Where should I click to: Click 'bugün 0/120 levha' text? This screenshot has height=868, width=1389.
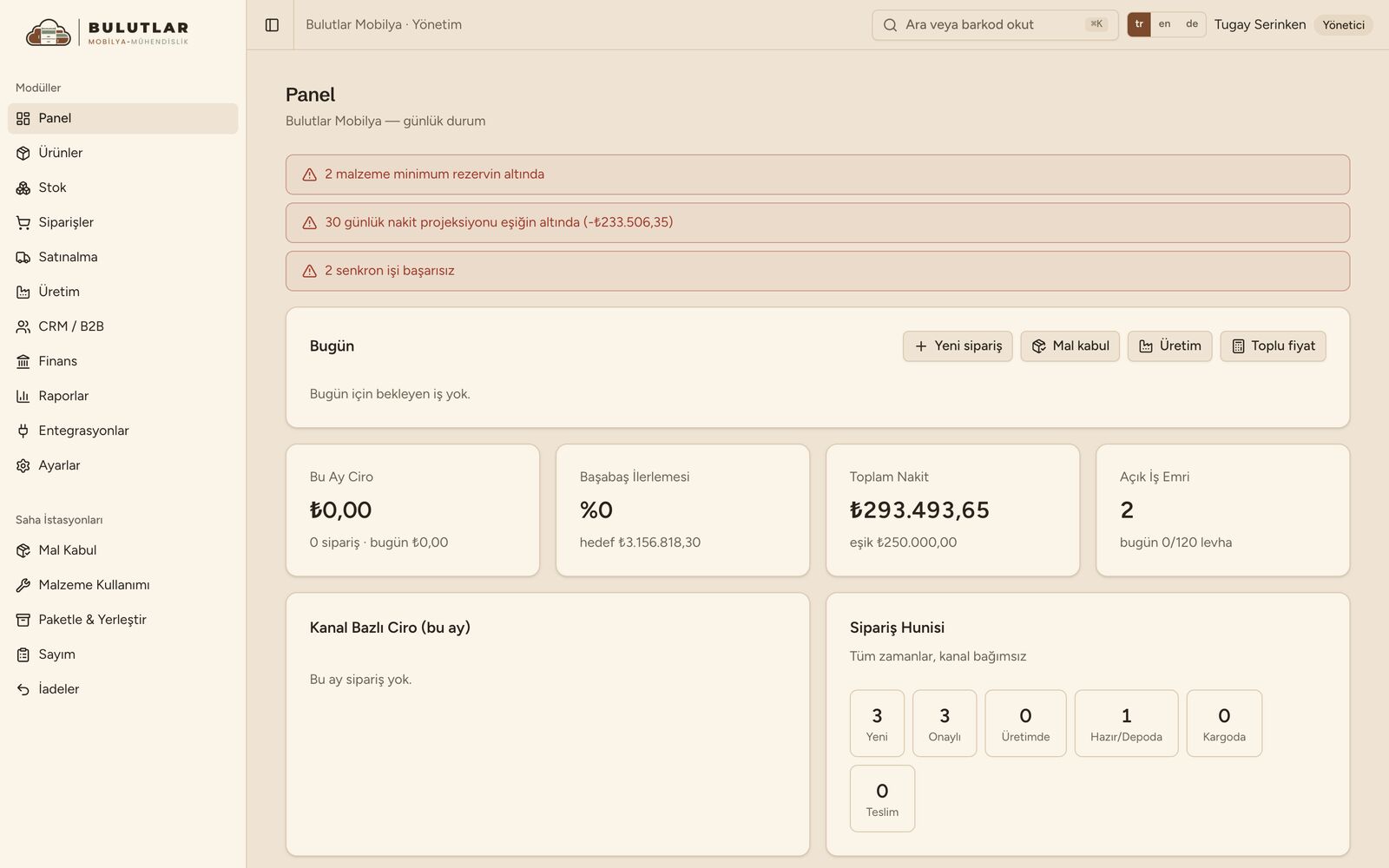click(x=1175, y=542)
